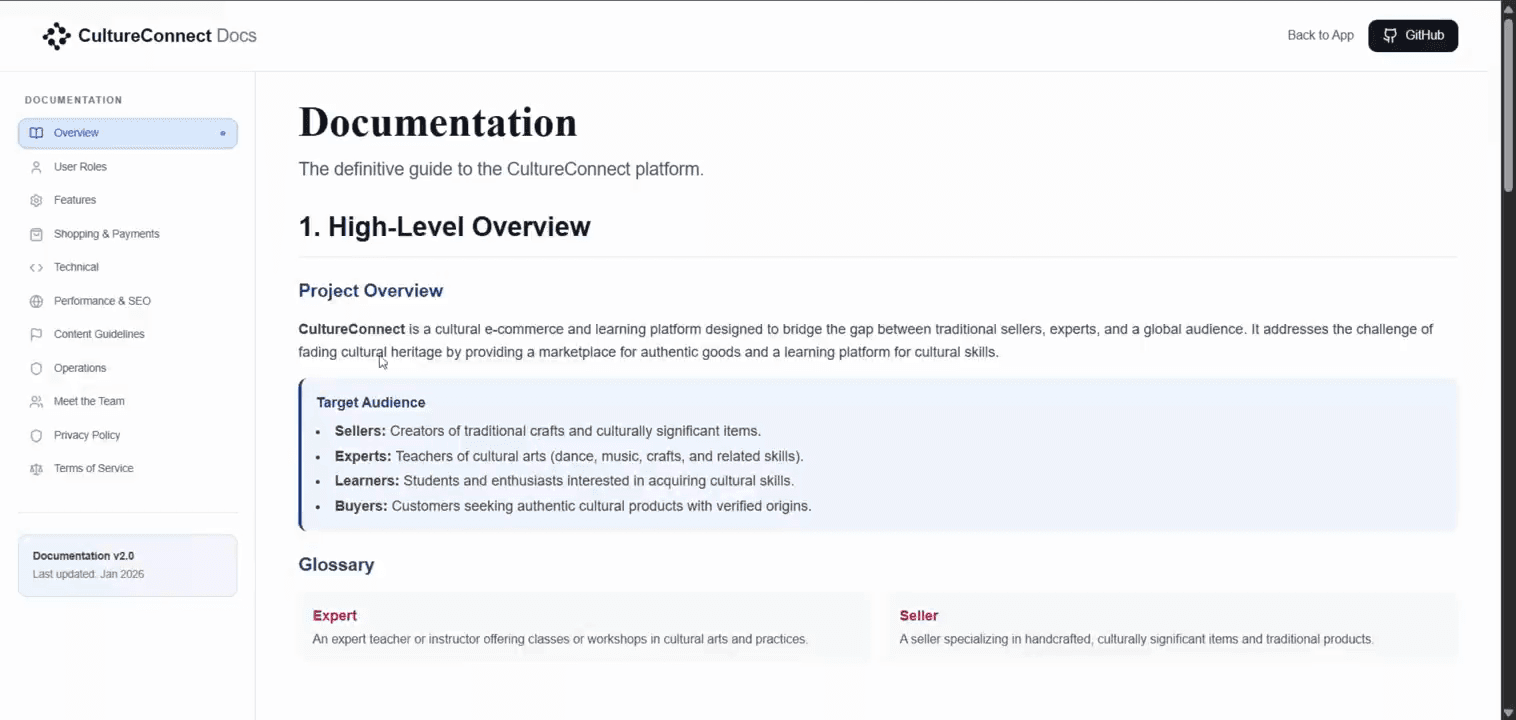1516x720 pixels.
Task: Click the globe icon for Performance & SEO
Action: tap(36, 301)
